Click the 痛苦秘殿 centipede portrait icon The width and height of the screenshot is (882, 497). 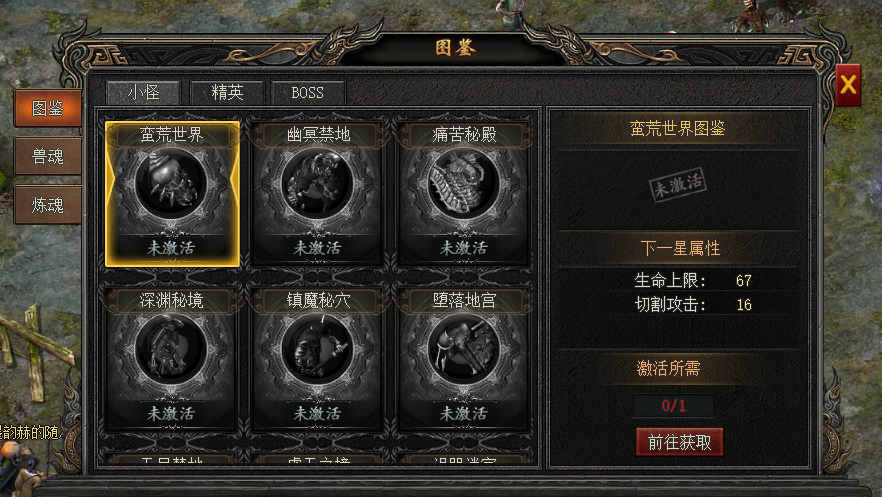coord(464,183)
